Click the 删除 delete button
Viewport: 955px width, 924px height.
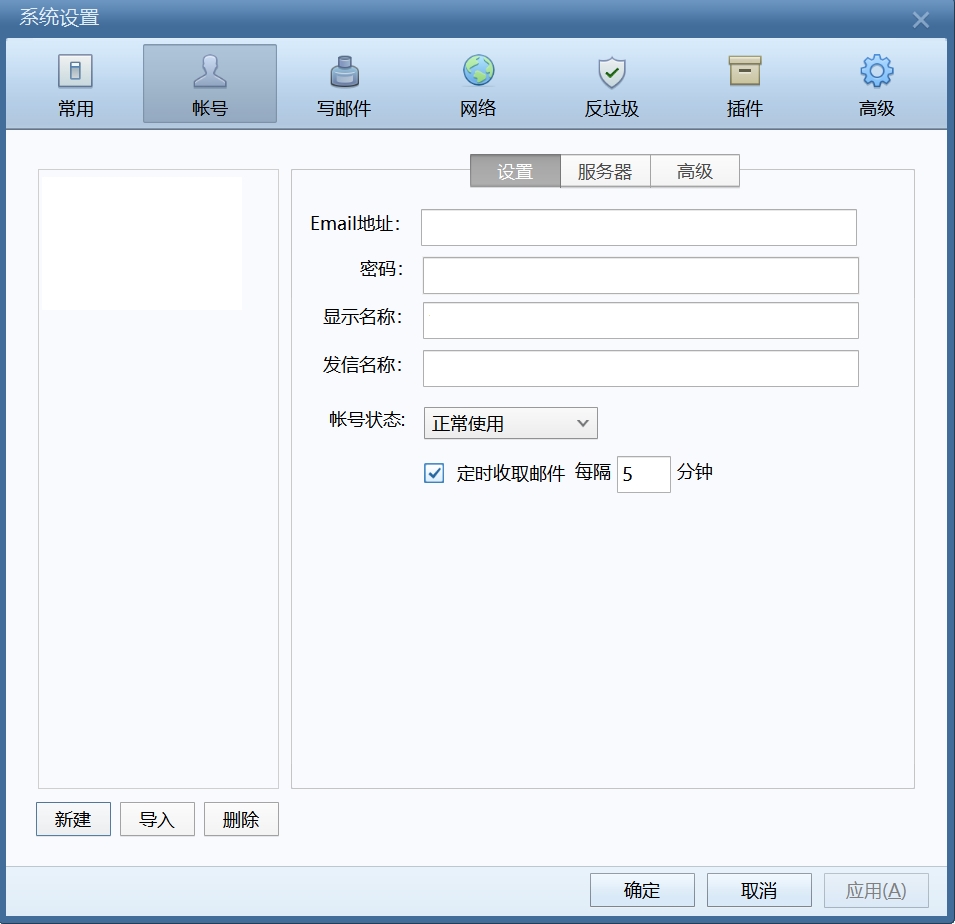(x=241, y=819)
